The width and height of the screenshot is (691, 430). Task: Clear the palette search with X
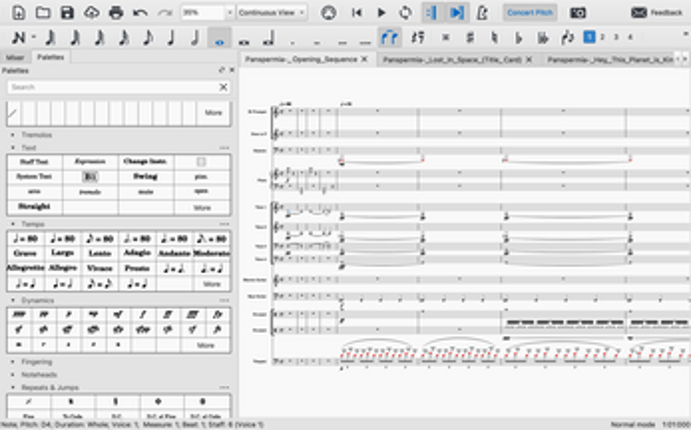click(223, 87)
